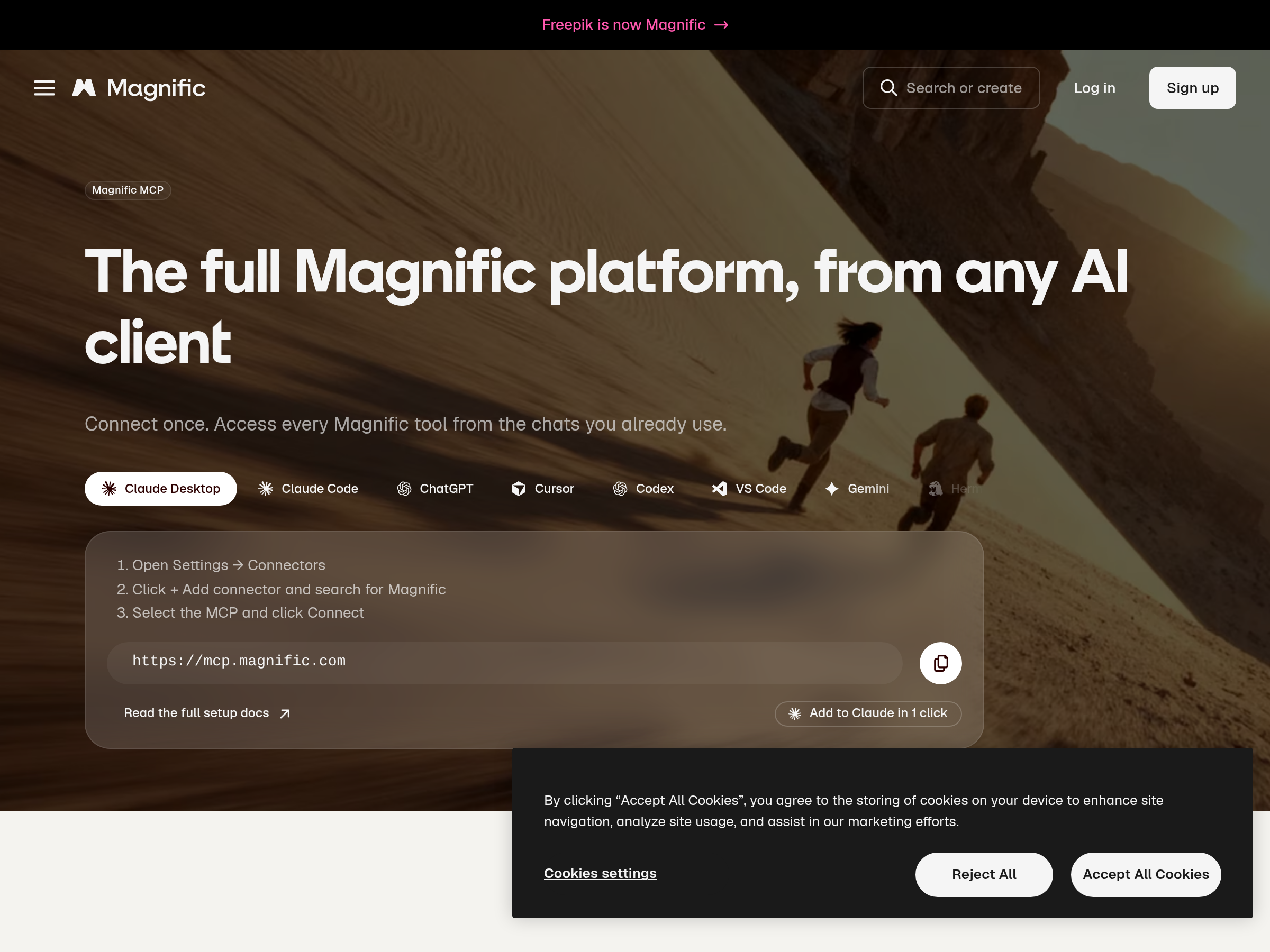Screen dimensions: 1270x952
Task: Click the Magnific logo
Action: [x=138, y=88]
